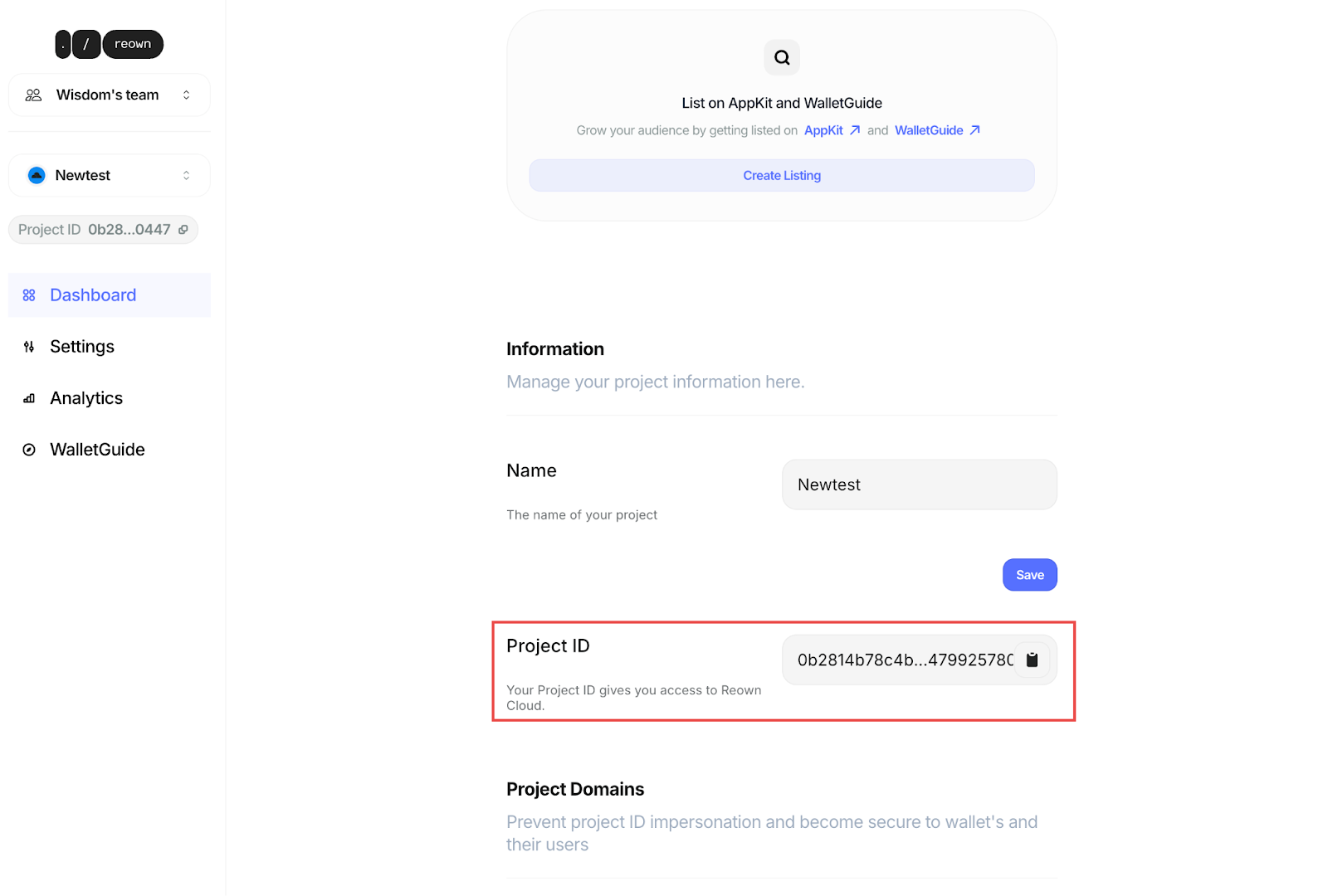1328x896 pixels.
Task: Go to the Analytics page
Action: [x=86, y=398]
